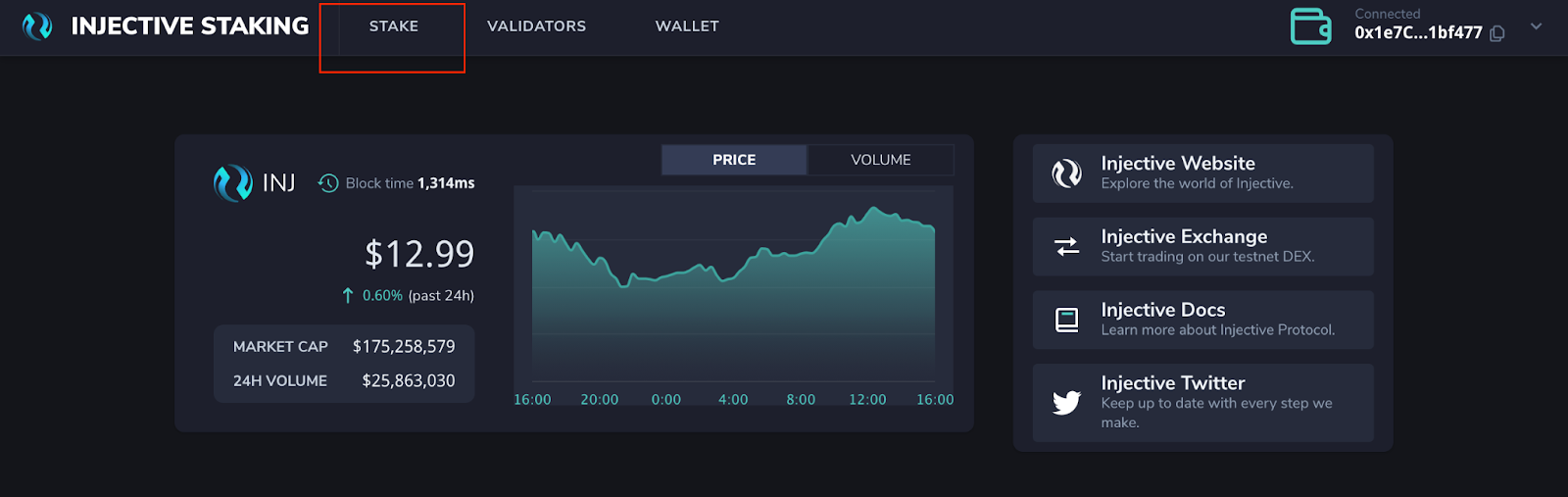Screen dimensions: 1568x497
Task: Switch chart to VOLUME view
Action: click(x=881, y=160)
